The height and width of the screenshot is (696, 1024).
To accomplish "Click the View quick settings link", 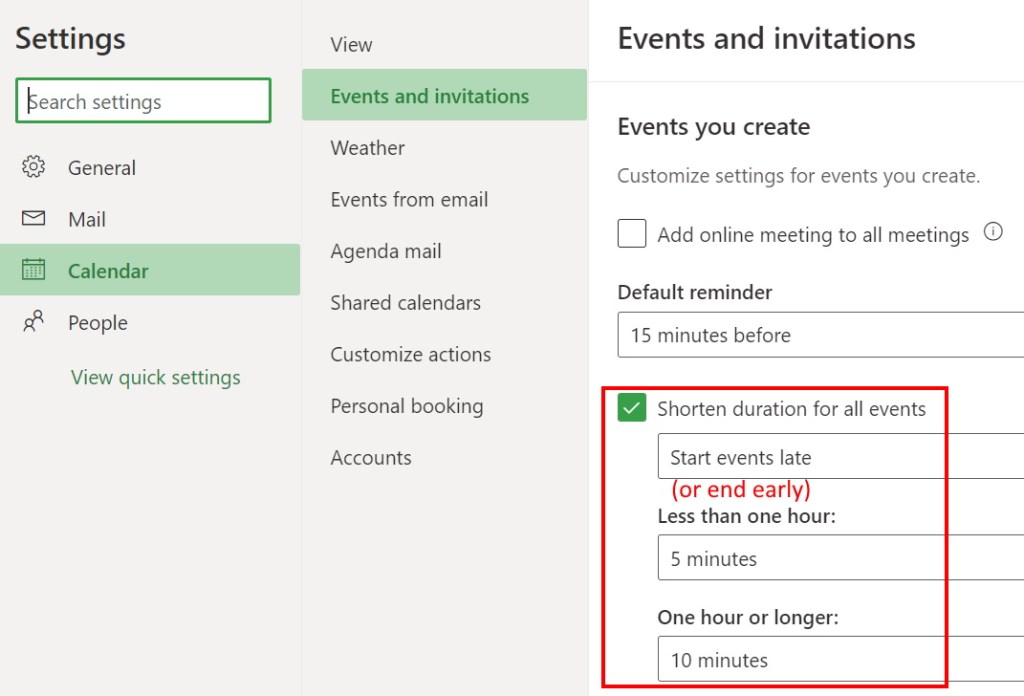I will 155,378.
